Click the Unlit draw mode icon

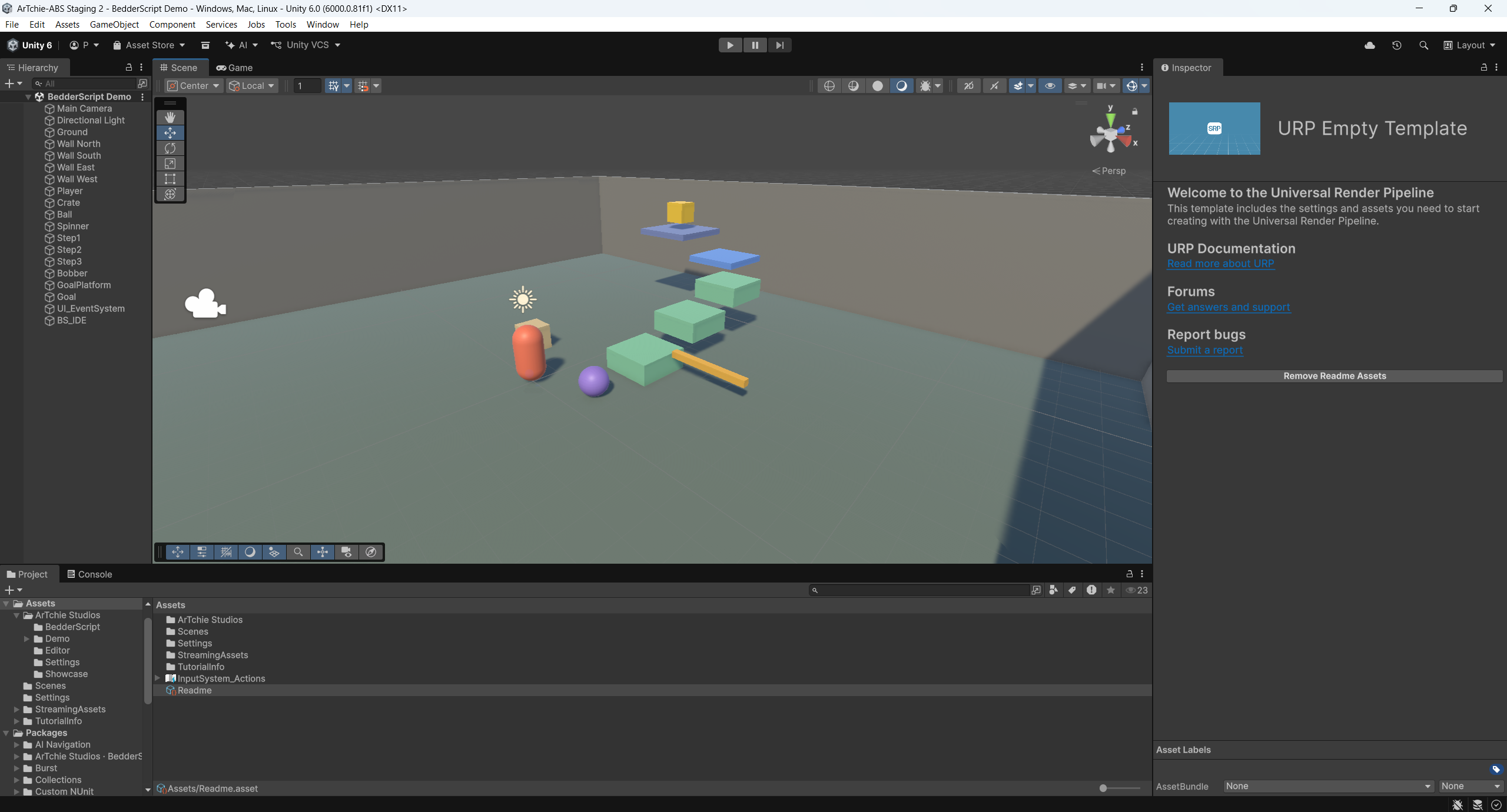(x=877, y=86)
